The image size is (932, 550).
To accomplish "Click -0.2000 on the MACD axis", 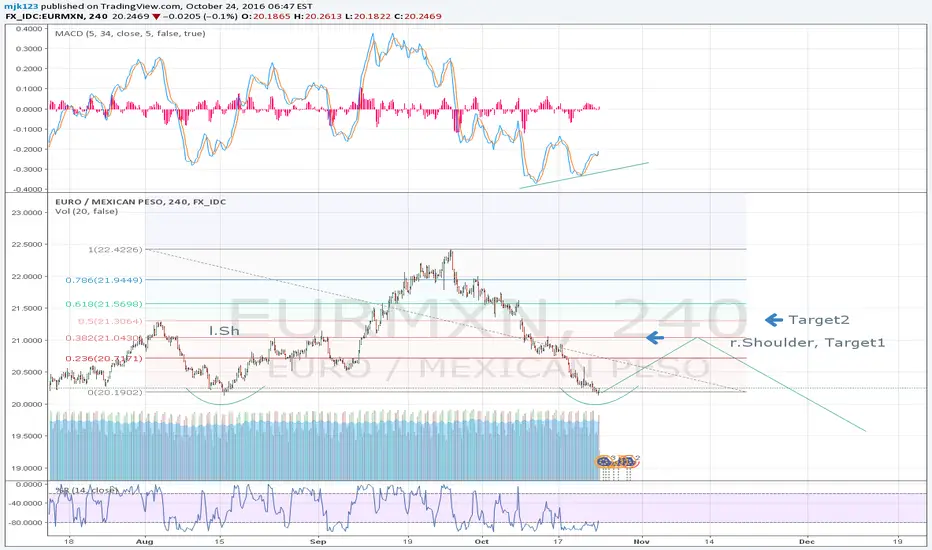I will point(27,149).
